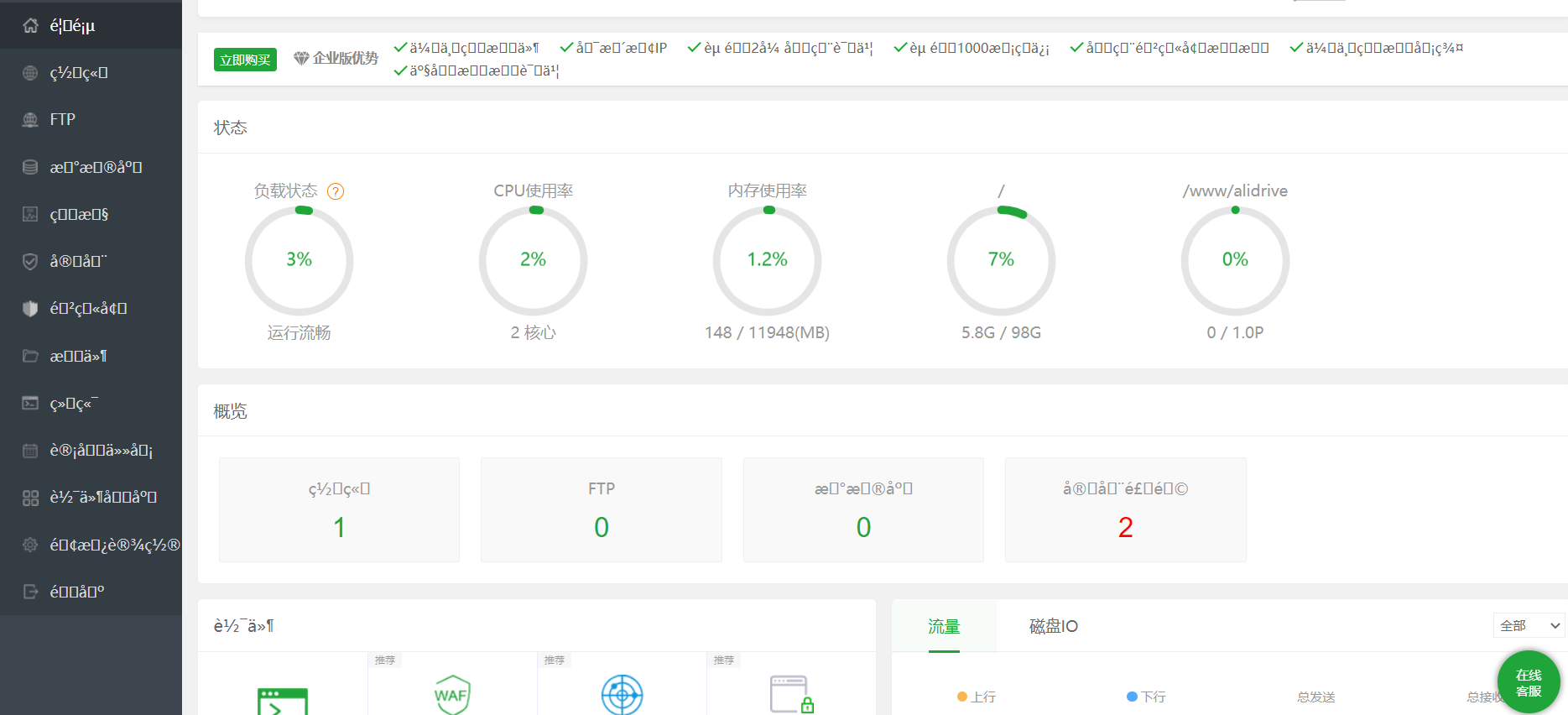Switch to the 流量 tab

tap(944, 626)
